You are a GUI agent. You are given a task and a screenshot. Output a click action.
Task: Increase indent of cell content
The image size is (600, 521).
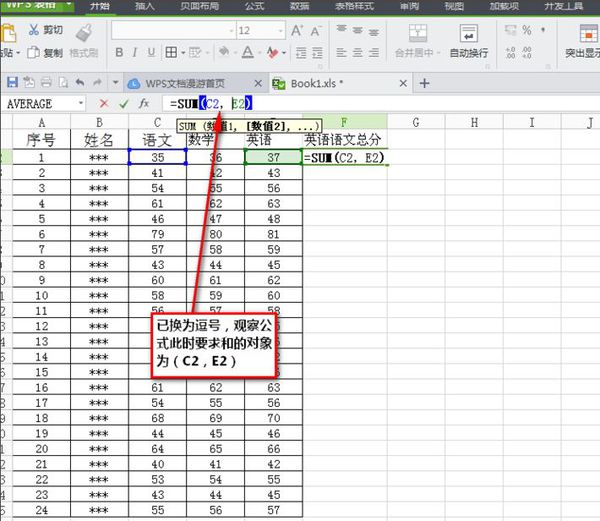[317, 53]
